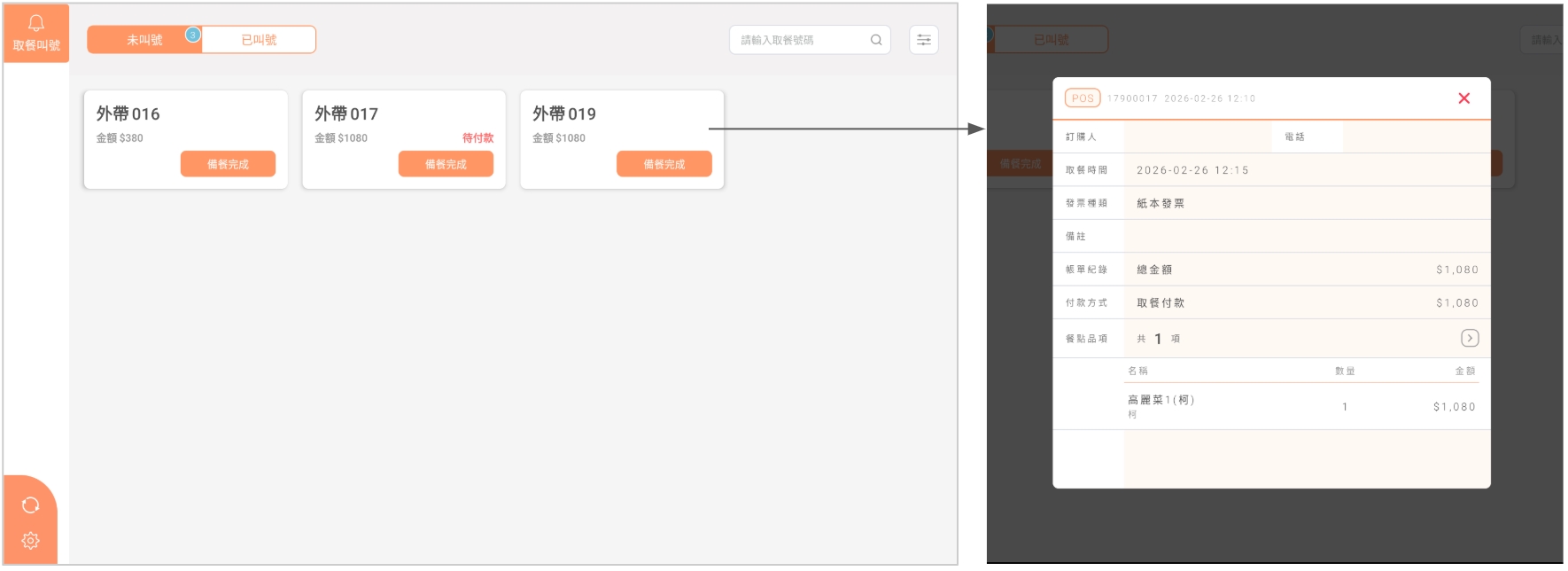Click 備餐完成 for 外帶 019
The height and width of the screenshot is (571, 1568).
coord(664,164)
